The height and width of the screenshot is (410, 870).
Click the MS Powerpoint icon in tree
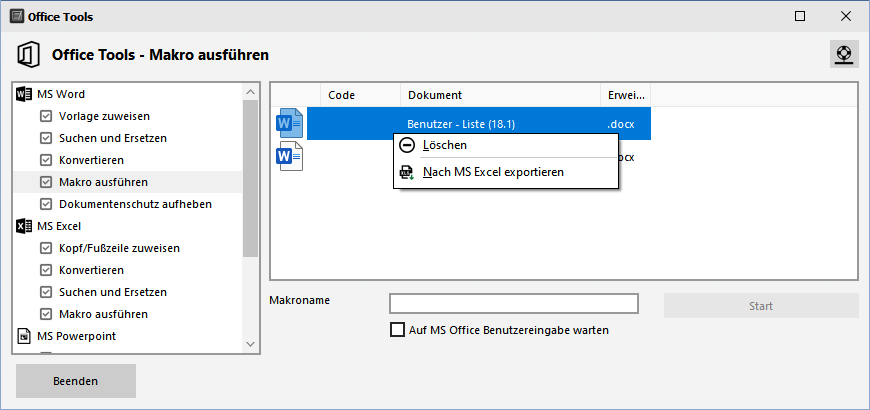[24, 336]
